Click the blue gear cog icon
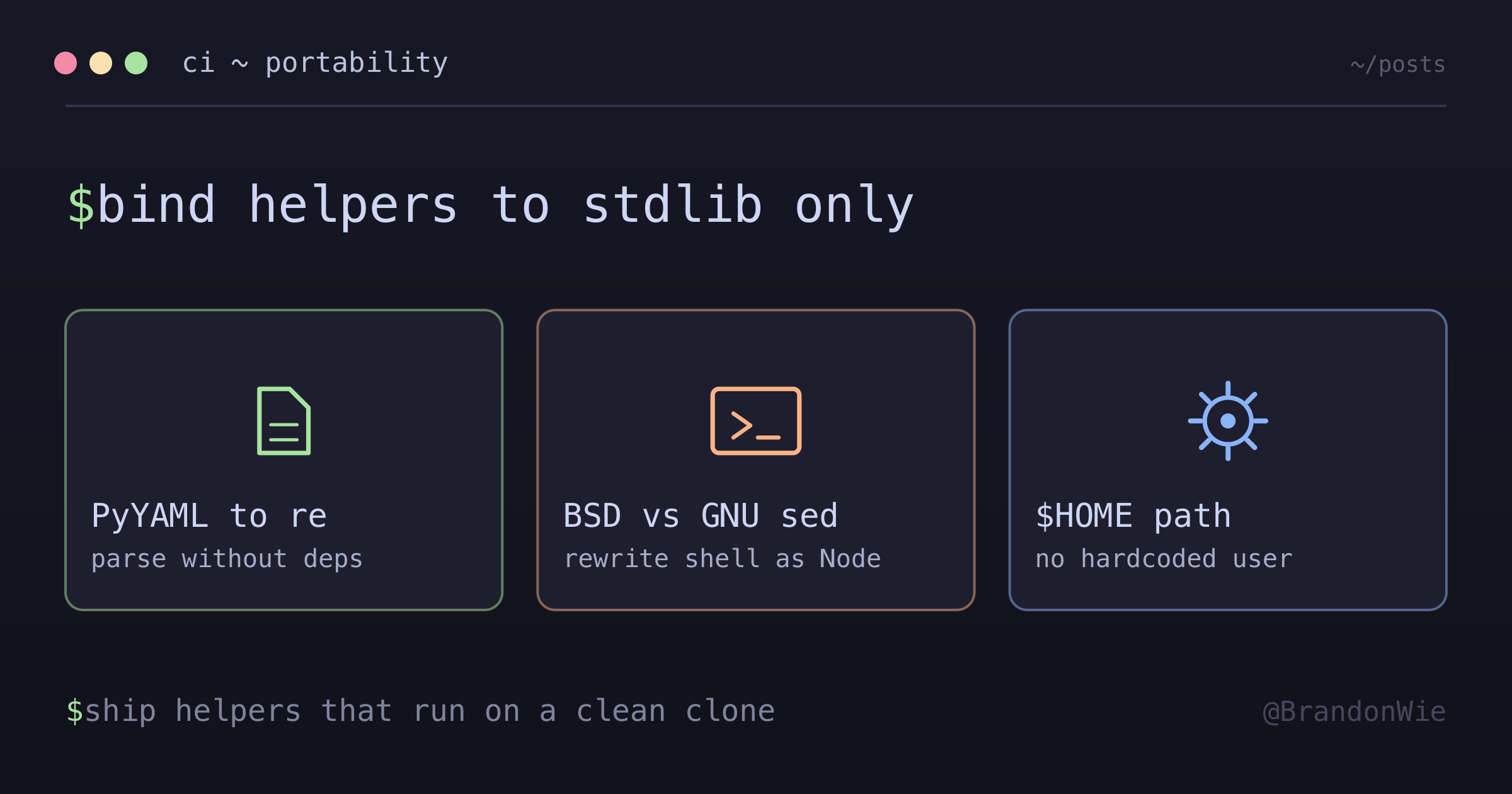Screen dimensions: 1512x794 point(1228,421)
